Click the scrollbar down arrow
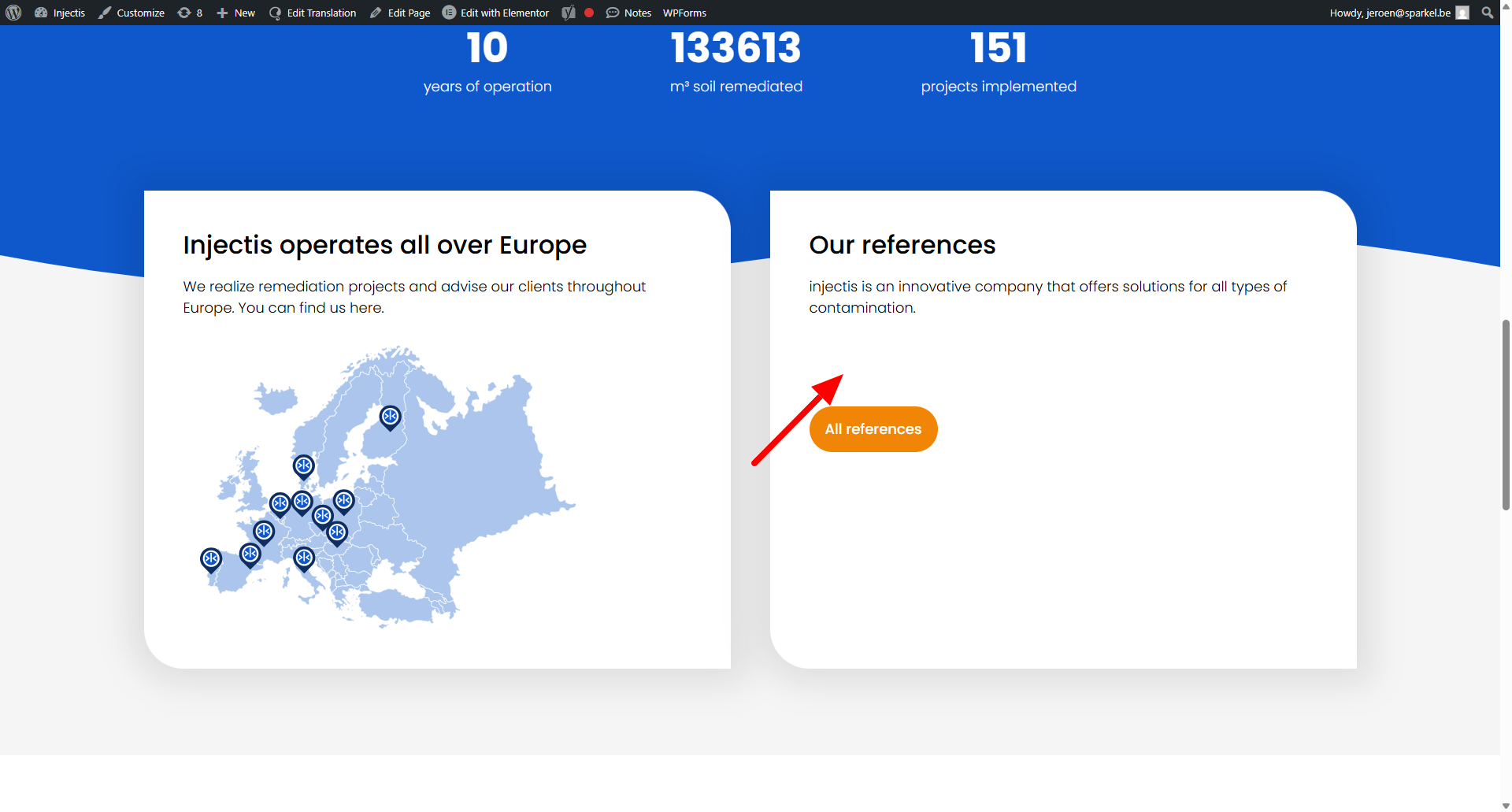This screenshot has width=1512, height=812. coord(1506,806)
